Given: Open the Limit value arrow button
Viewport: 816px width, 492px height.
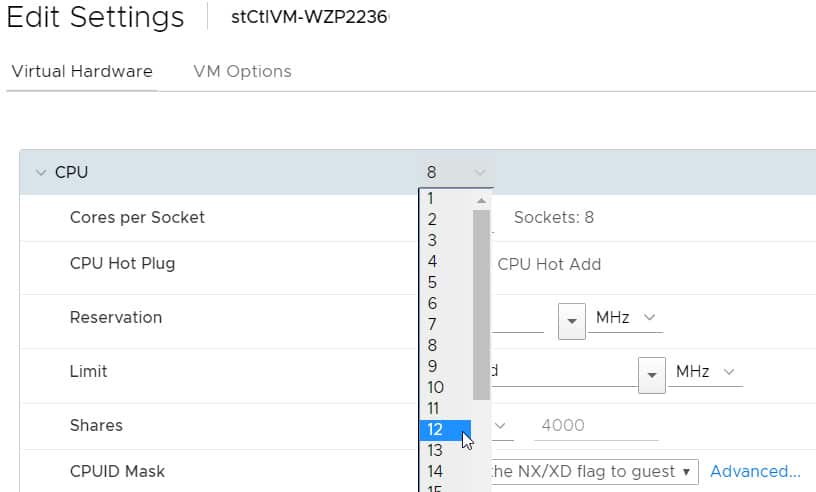Looking at the screenshot, I should click(x=652, y=375).
